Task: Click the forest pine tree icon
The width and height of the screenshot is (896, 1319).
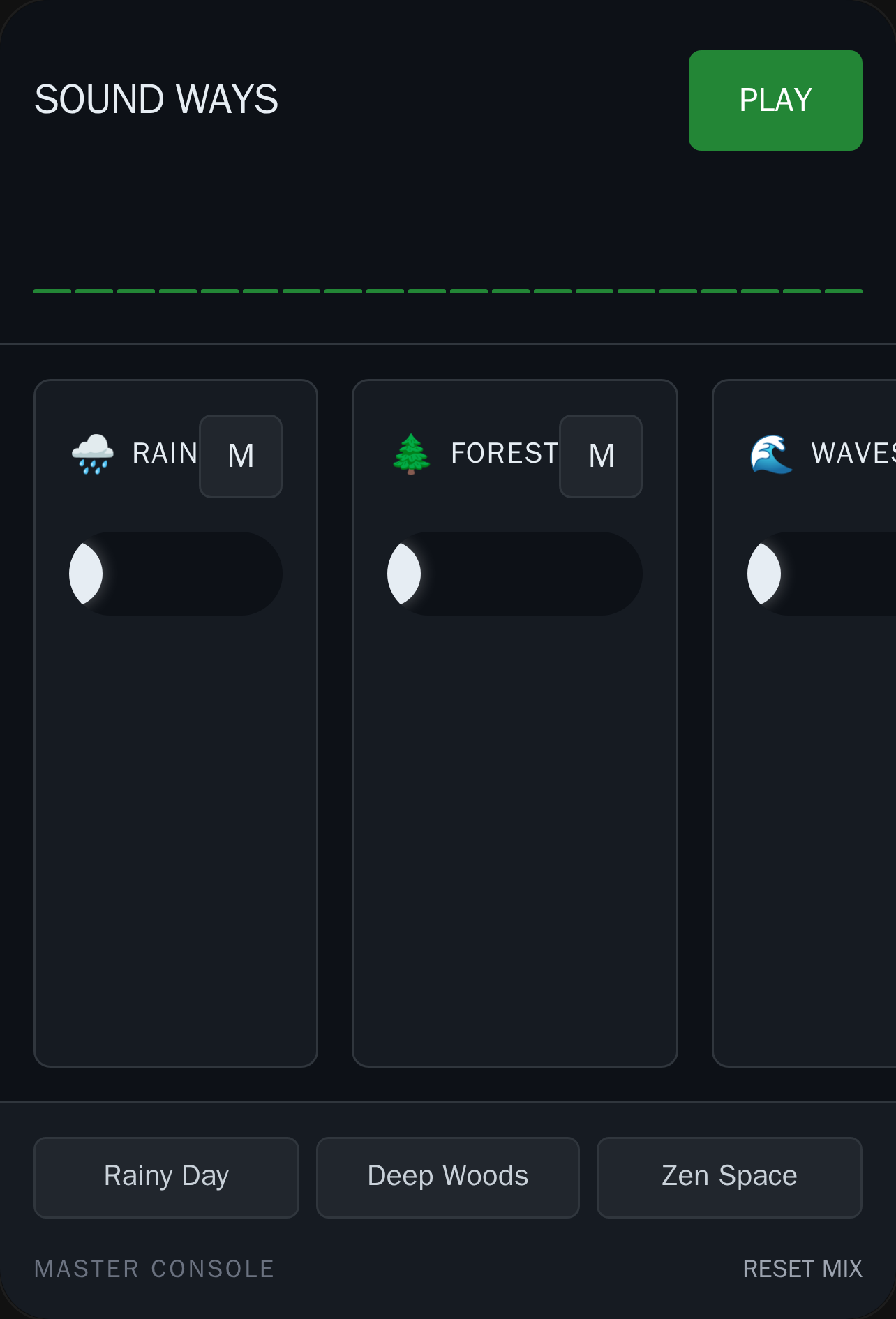Action: pyautogui.click(x=411, y=454)
